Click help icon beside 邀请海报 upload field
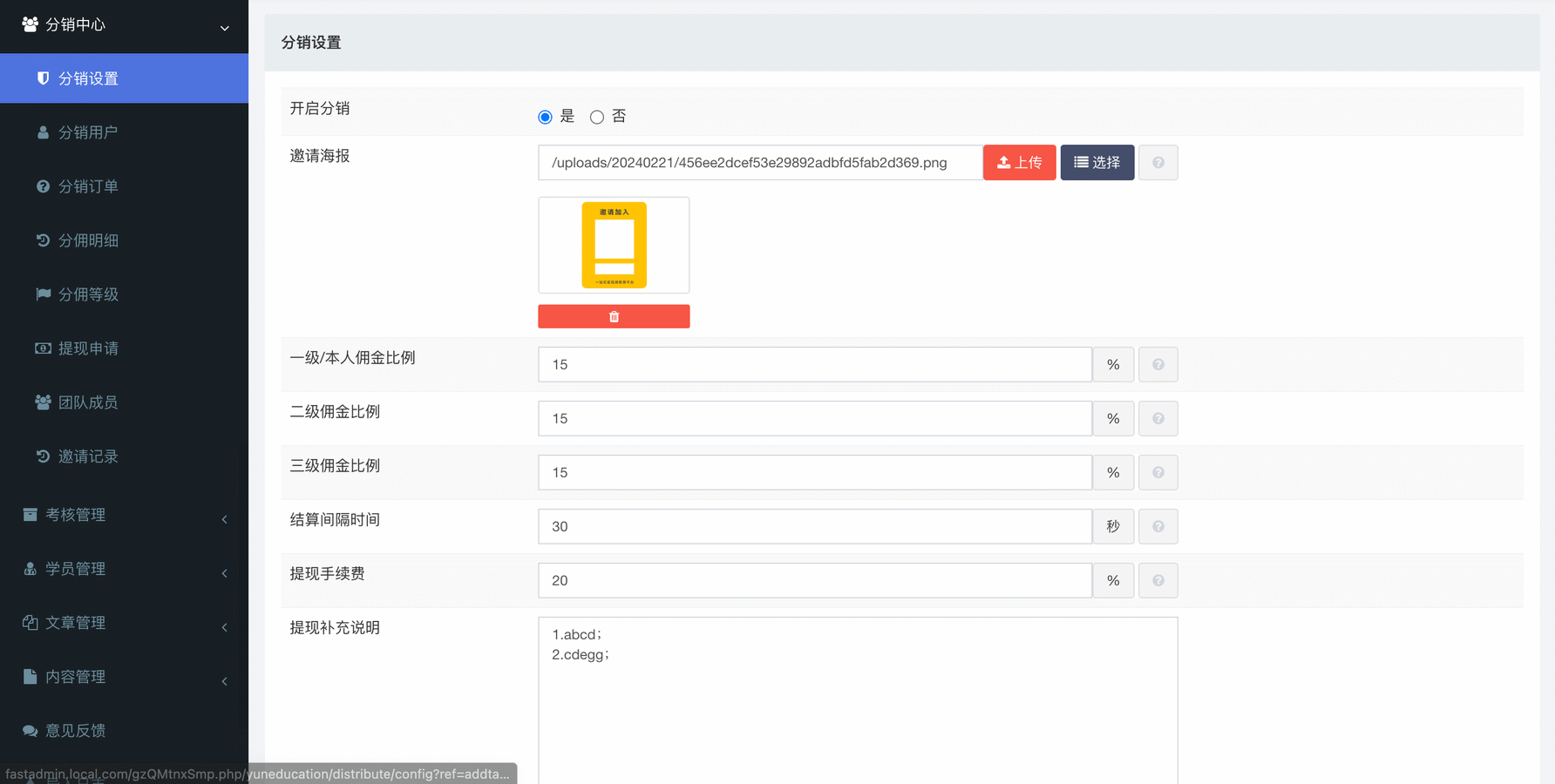Screen dimensions: 1555x784 tap(1158, 163)
